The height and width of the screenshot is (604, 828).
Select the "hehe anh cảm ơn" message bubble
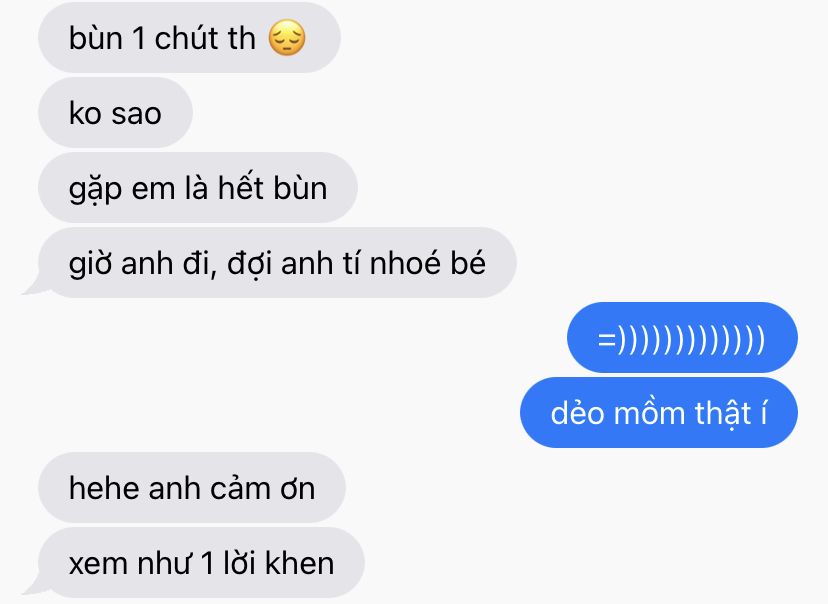coord(192,487)
